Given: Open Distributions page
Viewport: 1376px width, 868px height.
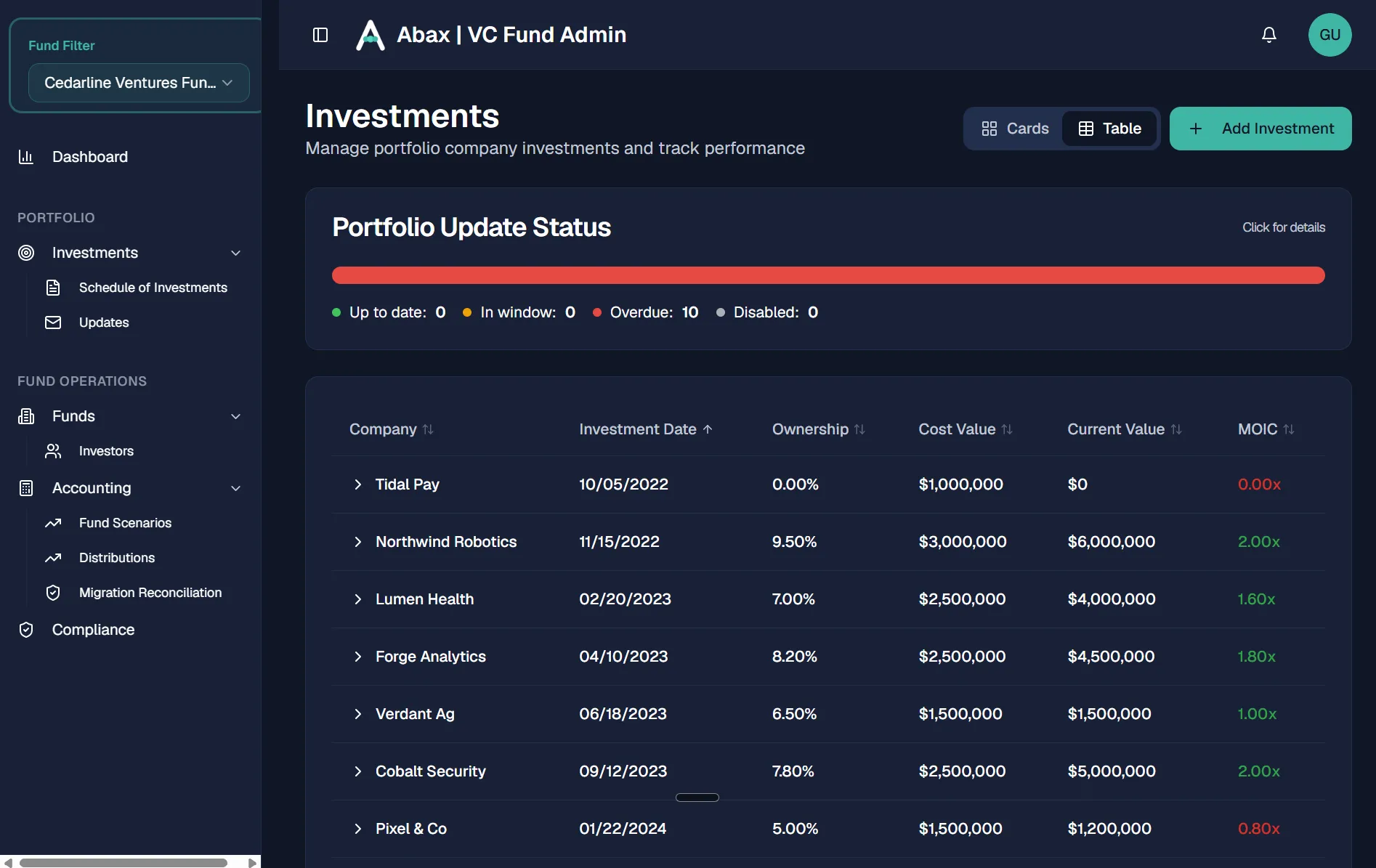Looking at the screenshot, I should (117, 558).
